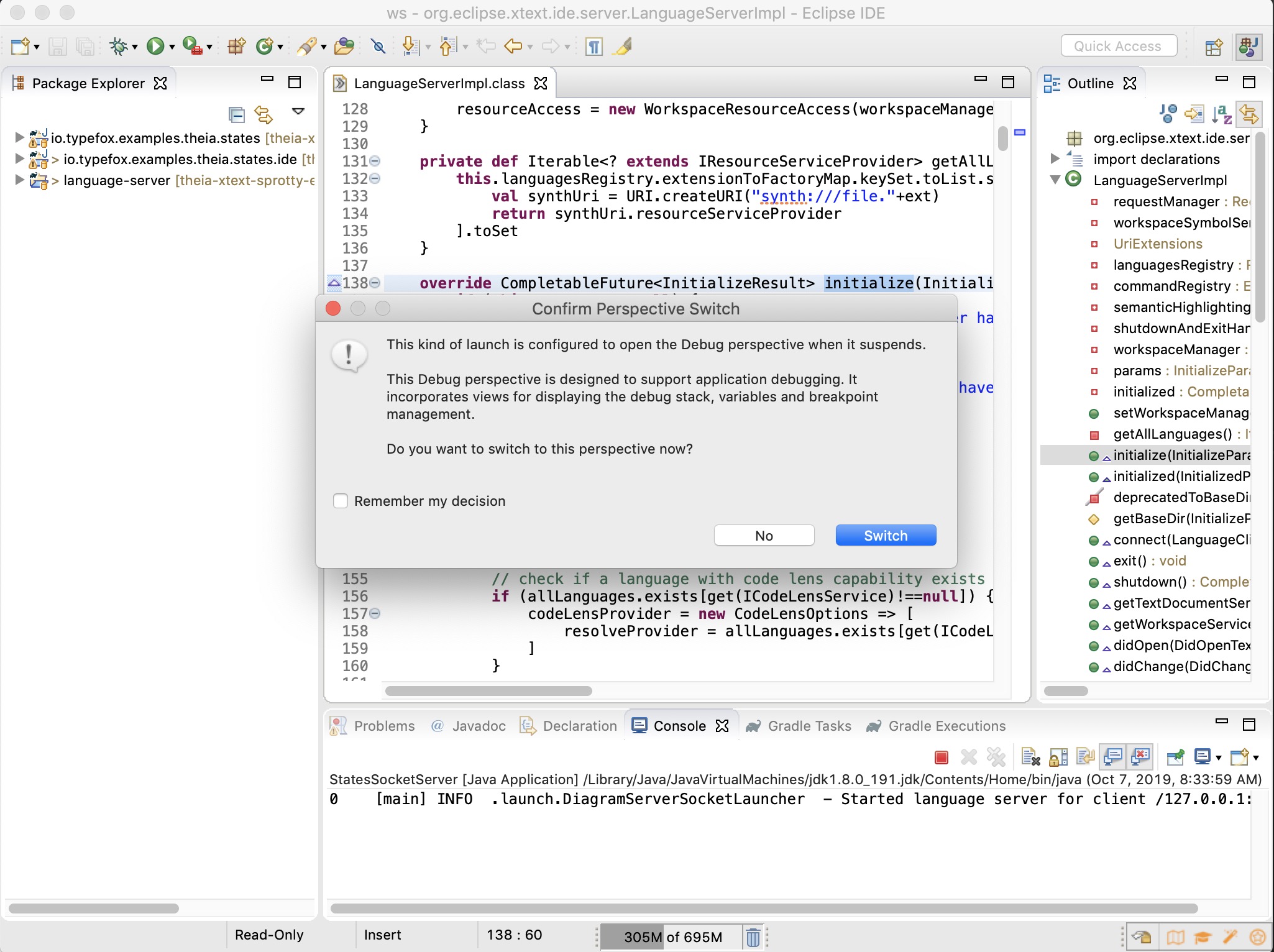Open the Debug button dropdown arrow

click(x=134, y=47)
